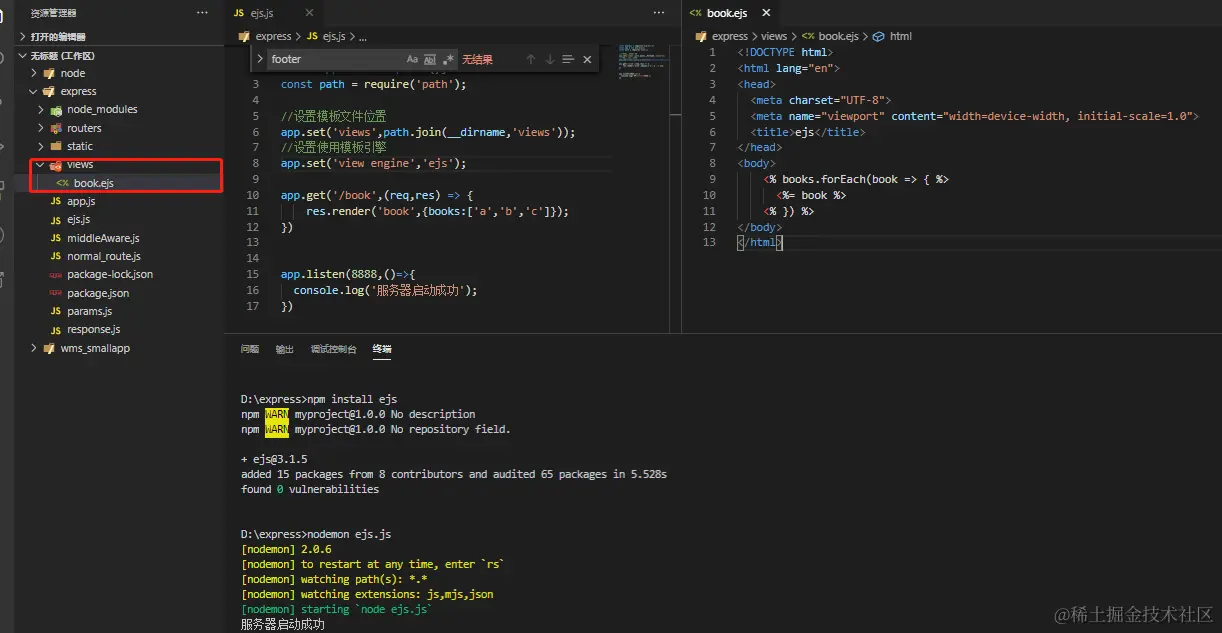The image size is (1222, 633).
Task: Click Find in Selection icon
Action: (568, 60)
